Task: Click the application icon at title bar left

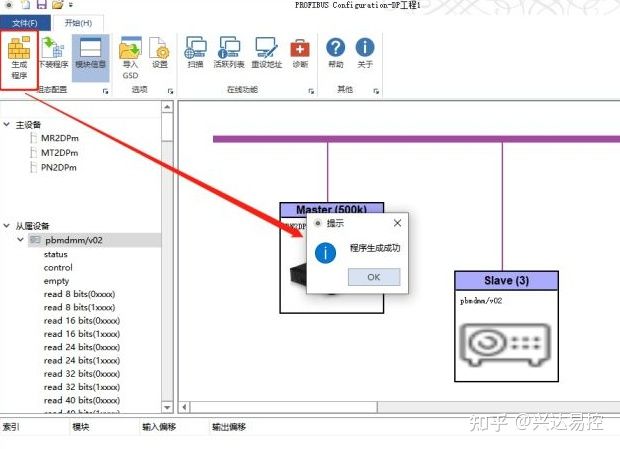Action: point(9,5)
